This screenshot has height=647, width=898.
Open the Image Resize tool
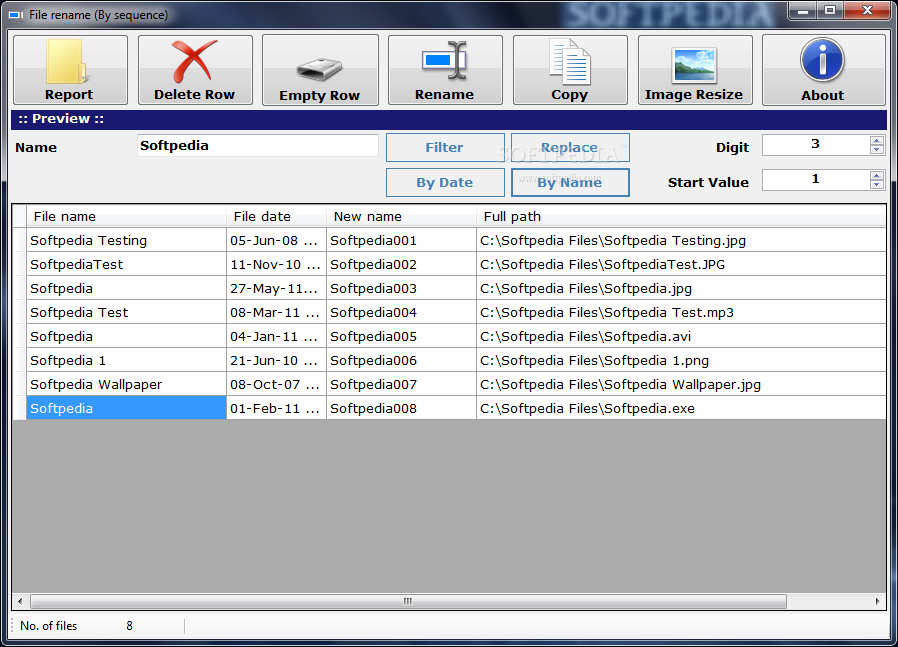point(695,70)
